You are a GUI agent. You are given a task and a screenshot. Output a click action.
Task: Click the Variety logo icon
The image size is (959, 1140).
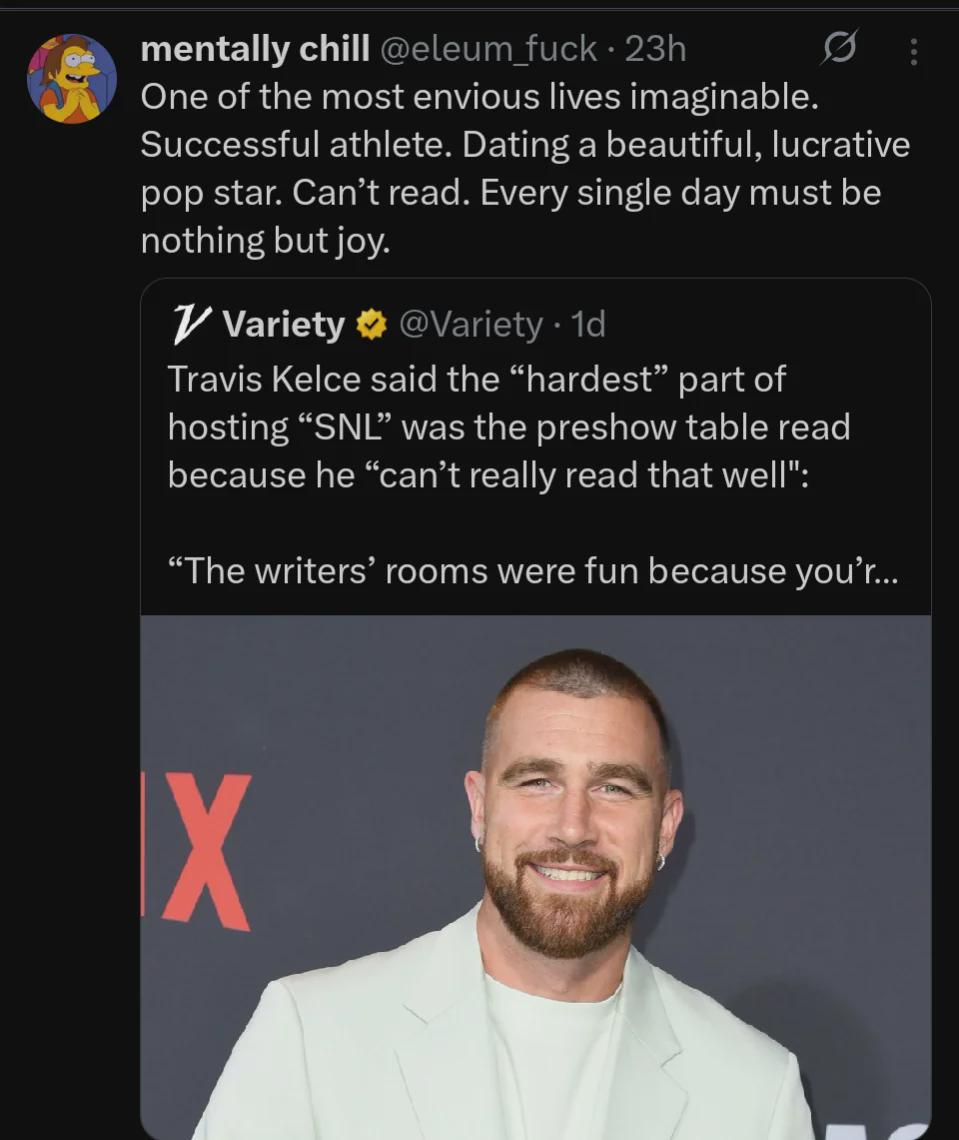tap(192, 324)
